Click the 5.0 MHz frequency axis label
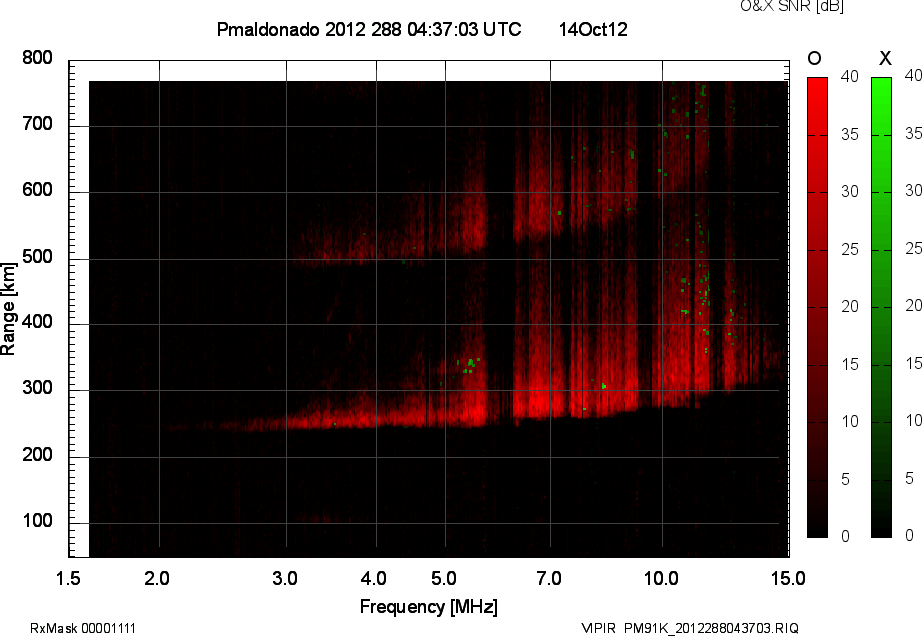The width and height of the screenshot is (922, 636). point(443,578)
